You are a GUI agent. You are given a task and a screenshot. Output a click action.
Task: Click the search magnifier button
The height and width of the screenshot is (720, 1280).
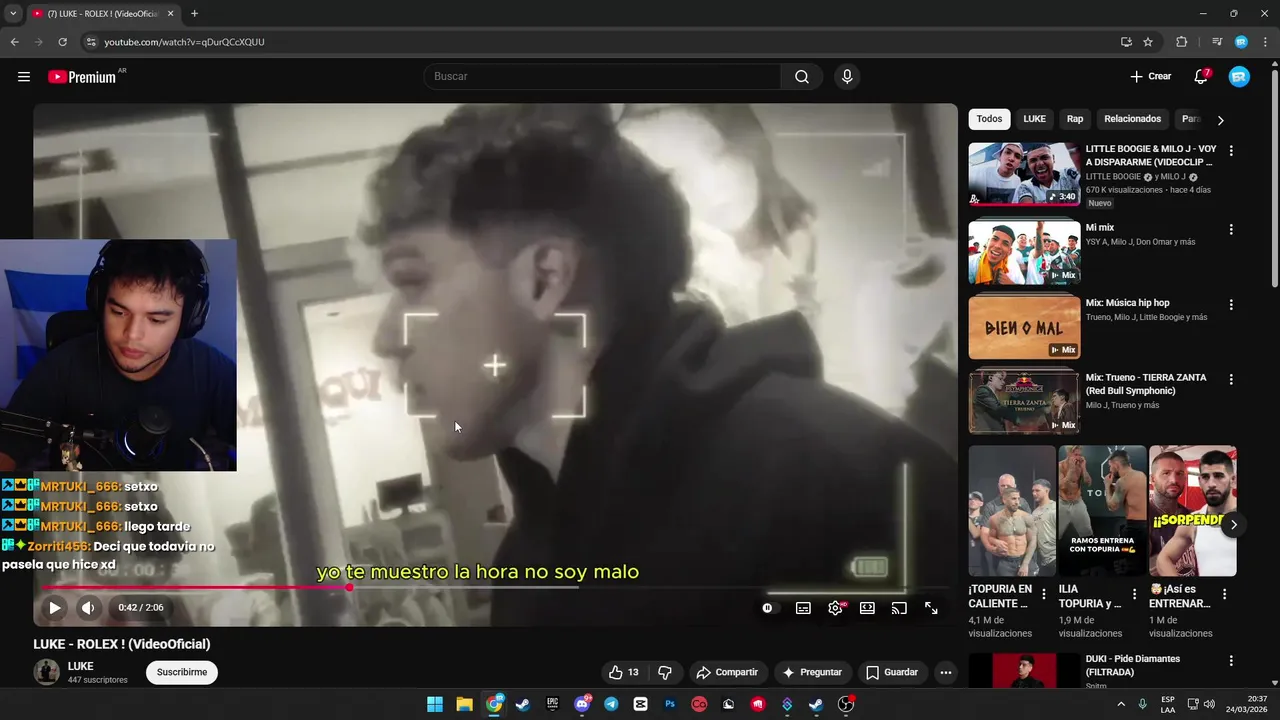click(802, 77)
